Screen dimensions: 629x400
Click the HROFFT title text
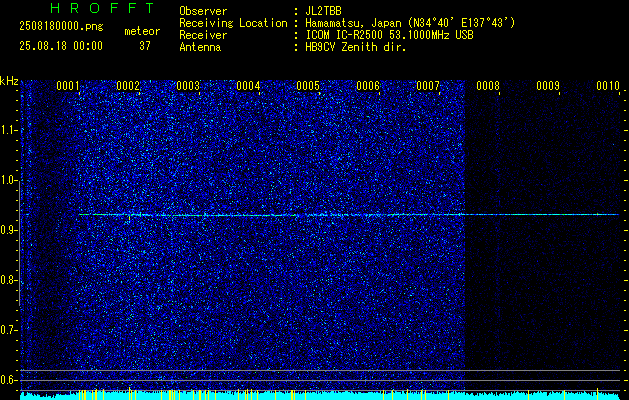(103, 8)
